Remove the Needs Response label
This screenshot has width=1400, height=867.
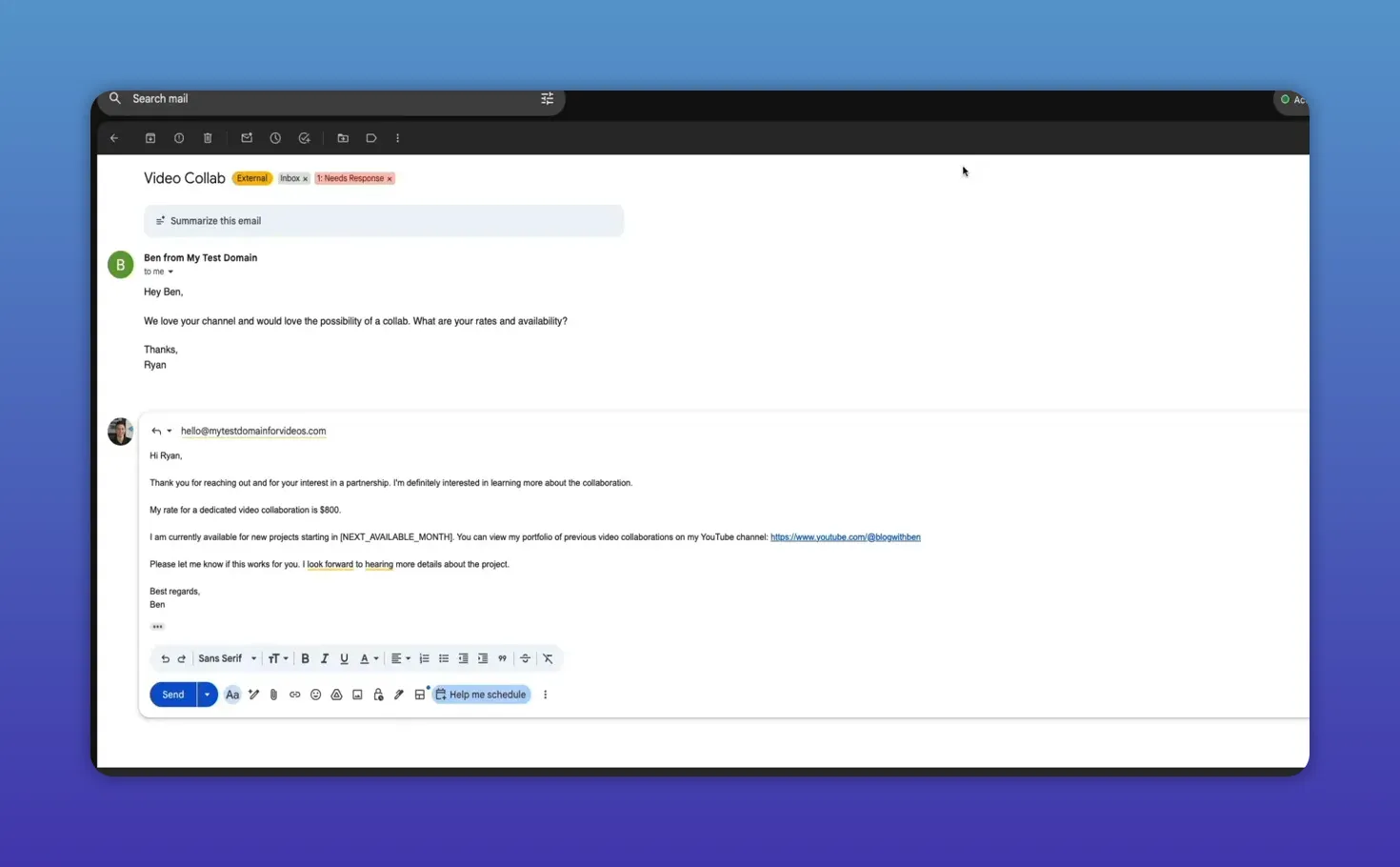click(x=390, y=179)
